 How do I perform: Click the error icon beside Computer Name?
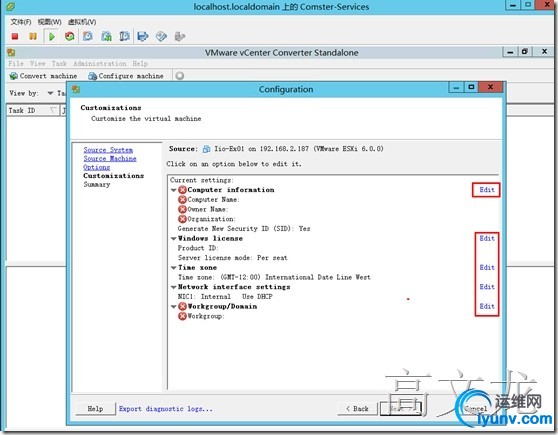183,199
